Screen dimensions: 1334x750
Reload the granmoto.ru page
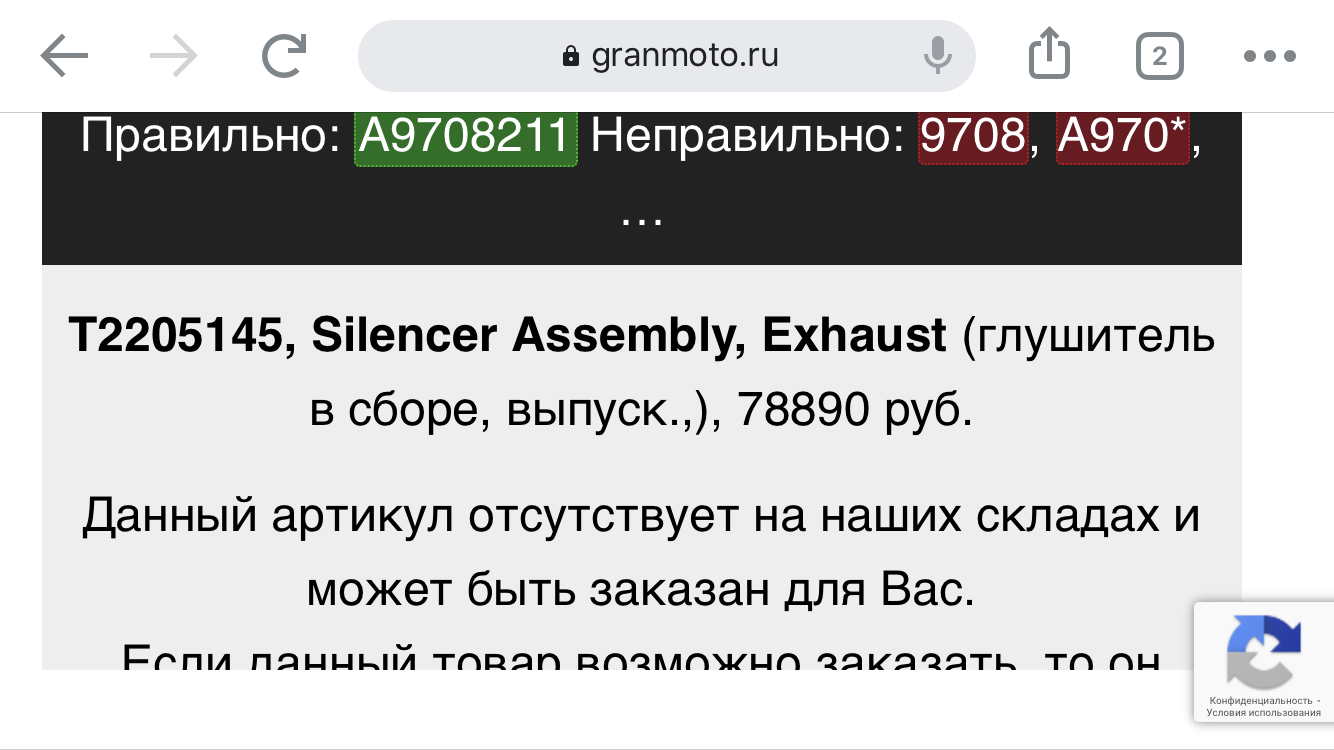[283, 56]
